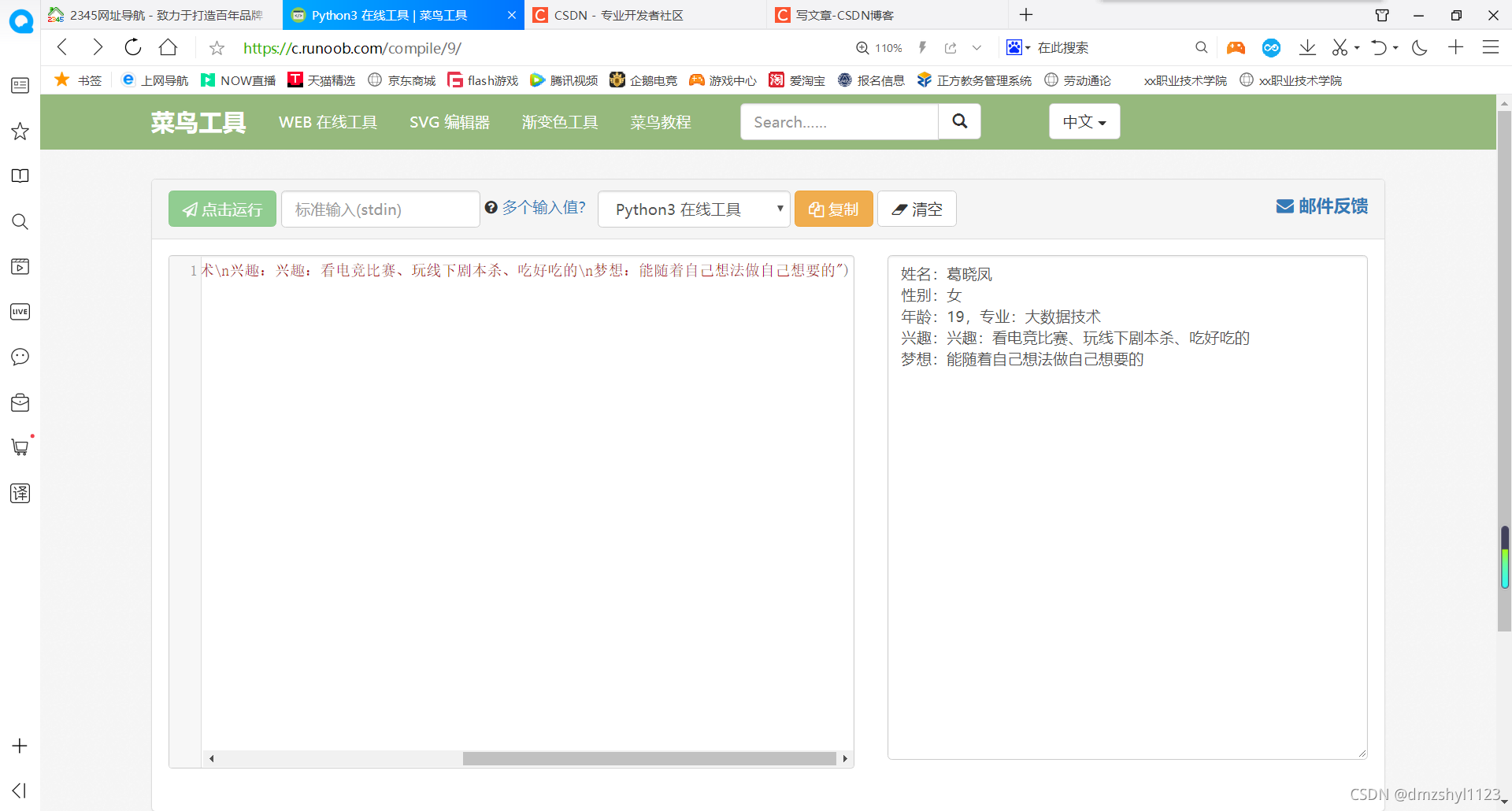Click the lightning speed mode icon
Image resolution: width=1512 pixels, height=811 pixels.
tap(922, 48)
